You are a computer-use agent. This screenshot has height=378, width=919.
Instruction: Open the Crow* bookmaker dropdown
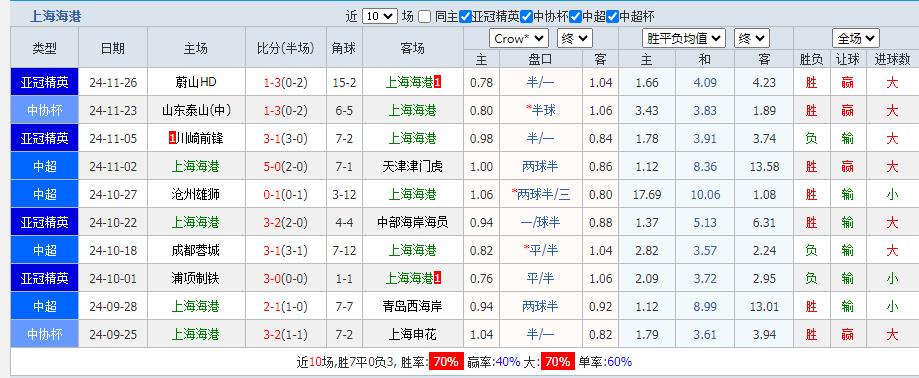tap(519, 39)
